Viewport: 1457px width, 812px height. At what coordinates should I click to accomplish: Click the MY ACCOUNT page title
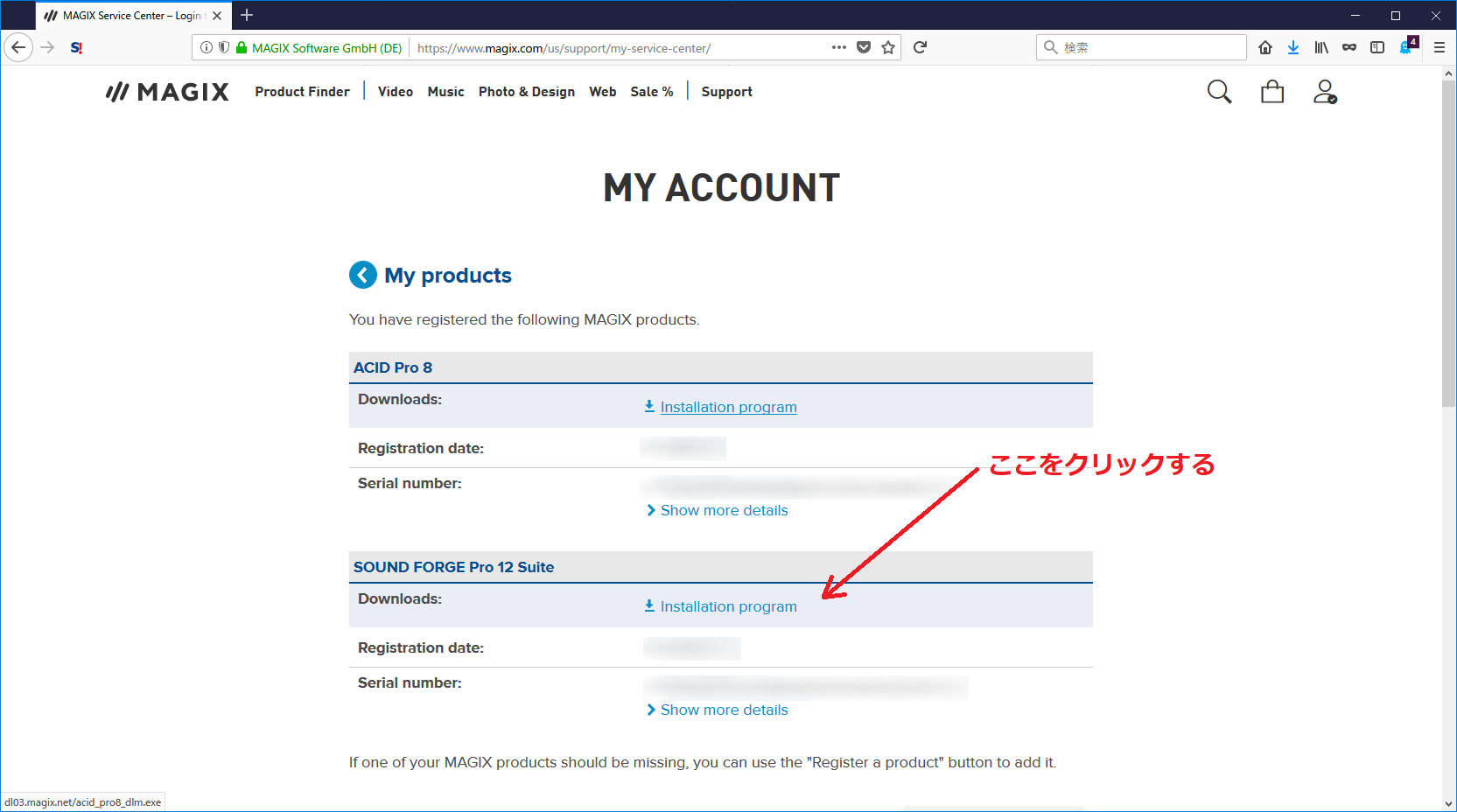tap(721, 188)
